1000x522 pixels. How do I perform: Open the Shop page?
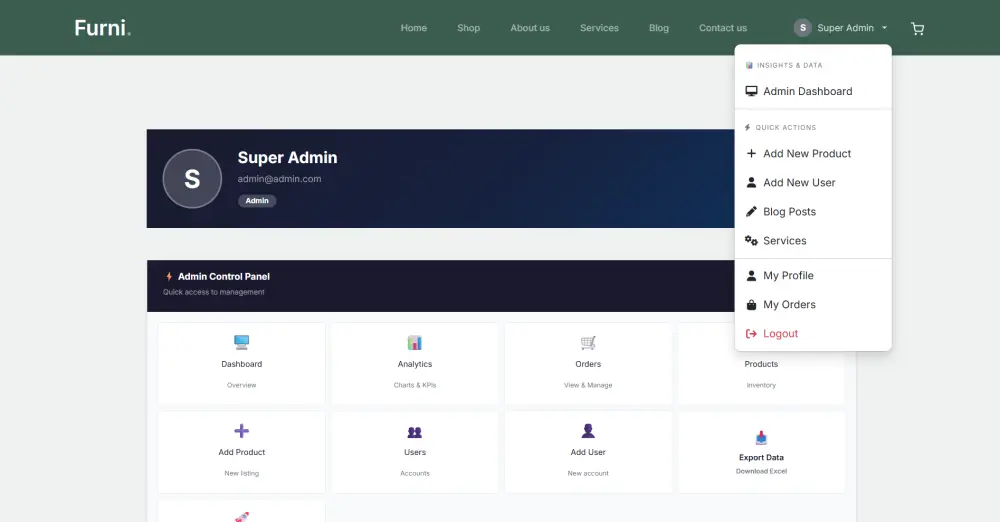pyautogui.click(x=468, y=28)
